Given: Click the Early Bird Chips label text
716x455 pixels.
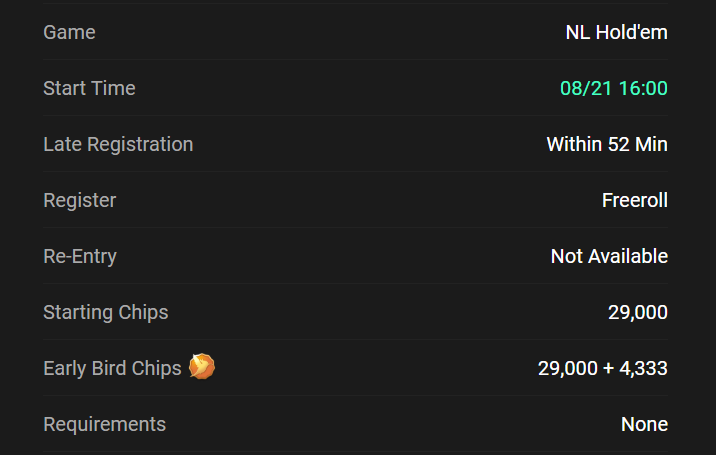Looking at the screenshot, I should (112, 369).
